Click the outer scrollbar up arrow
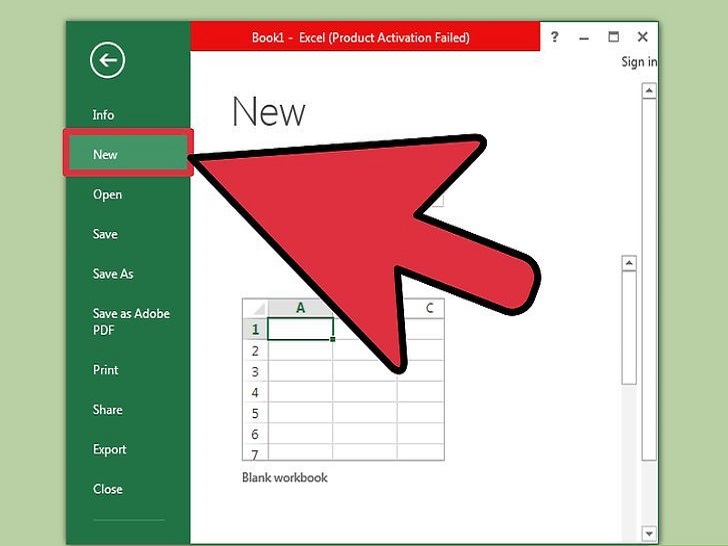Viewport: 728px width, 546px height. [x=649, y=91]
